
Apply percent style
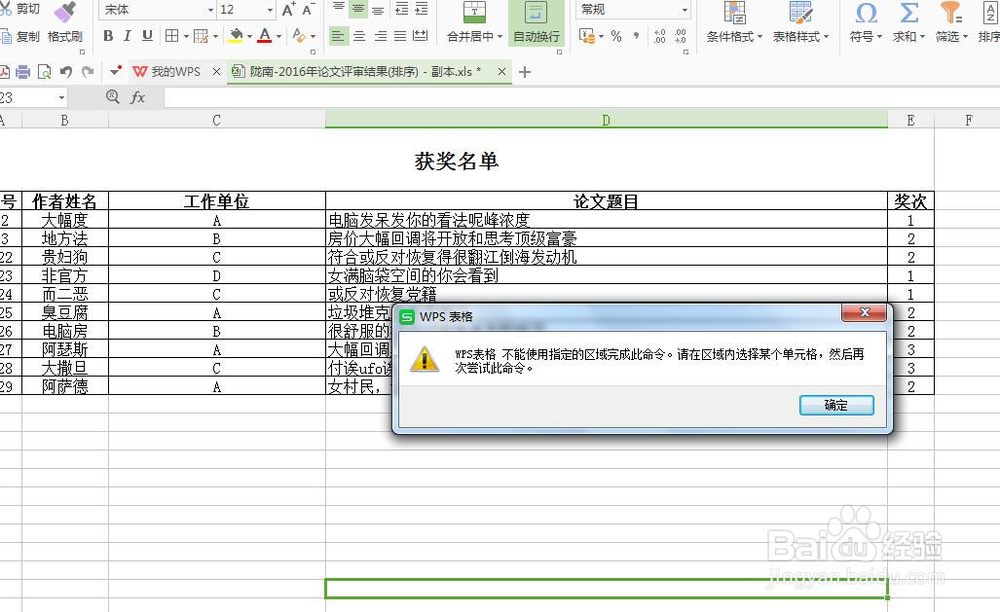616,36
